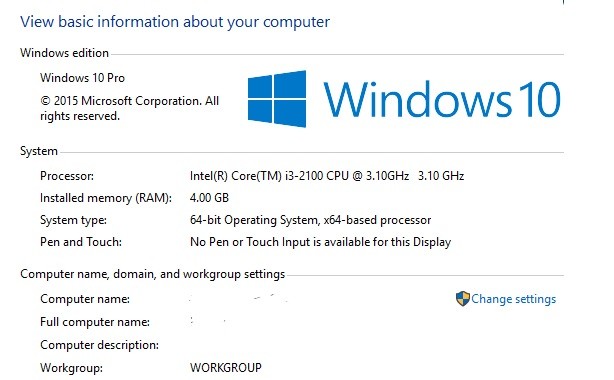Click the Processor value Intel Core i3-2100
Image resolution: width=614 pixels, height=380 pixels.
(327, 176)
